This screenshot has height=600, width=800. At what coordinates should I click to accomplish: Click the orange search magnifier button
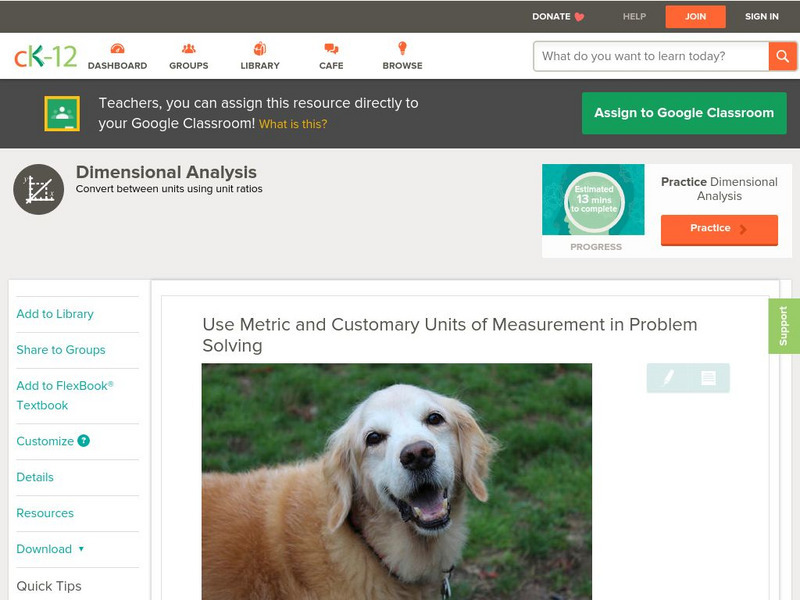click(782, 56)
